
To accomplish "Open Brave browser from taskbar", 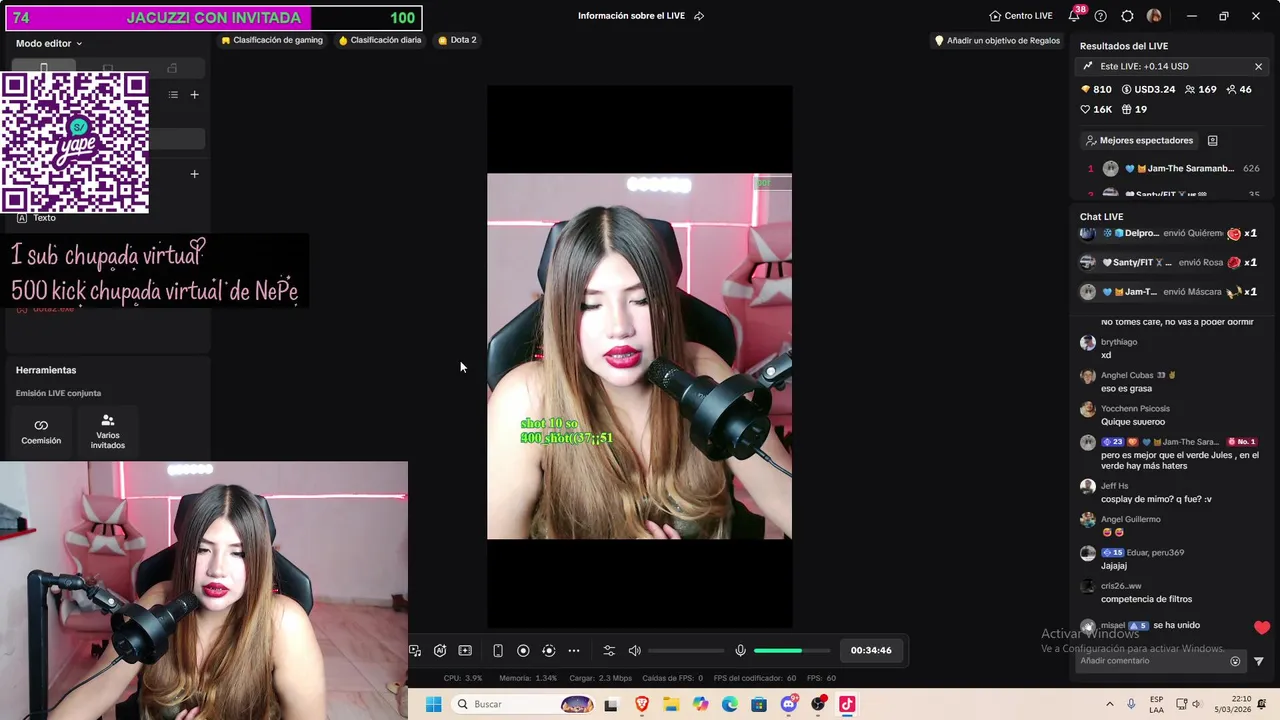I will [642, 704].
